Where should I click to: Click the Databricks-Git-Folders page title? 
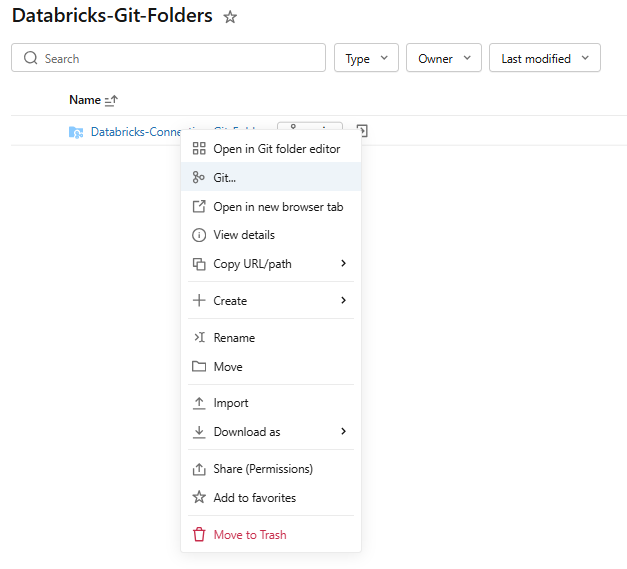point(112,16)
